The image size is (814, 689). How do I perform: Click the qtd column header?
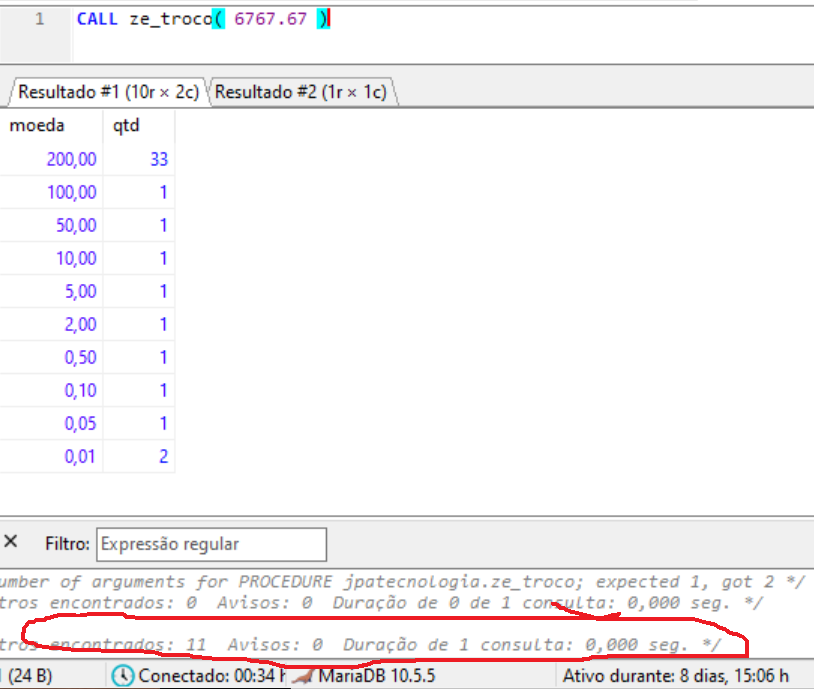point(127,126)
